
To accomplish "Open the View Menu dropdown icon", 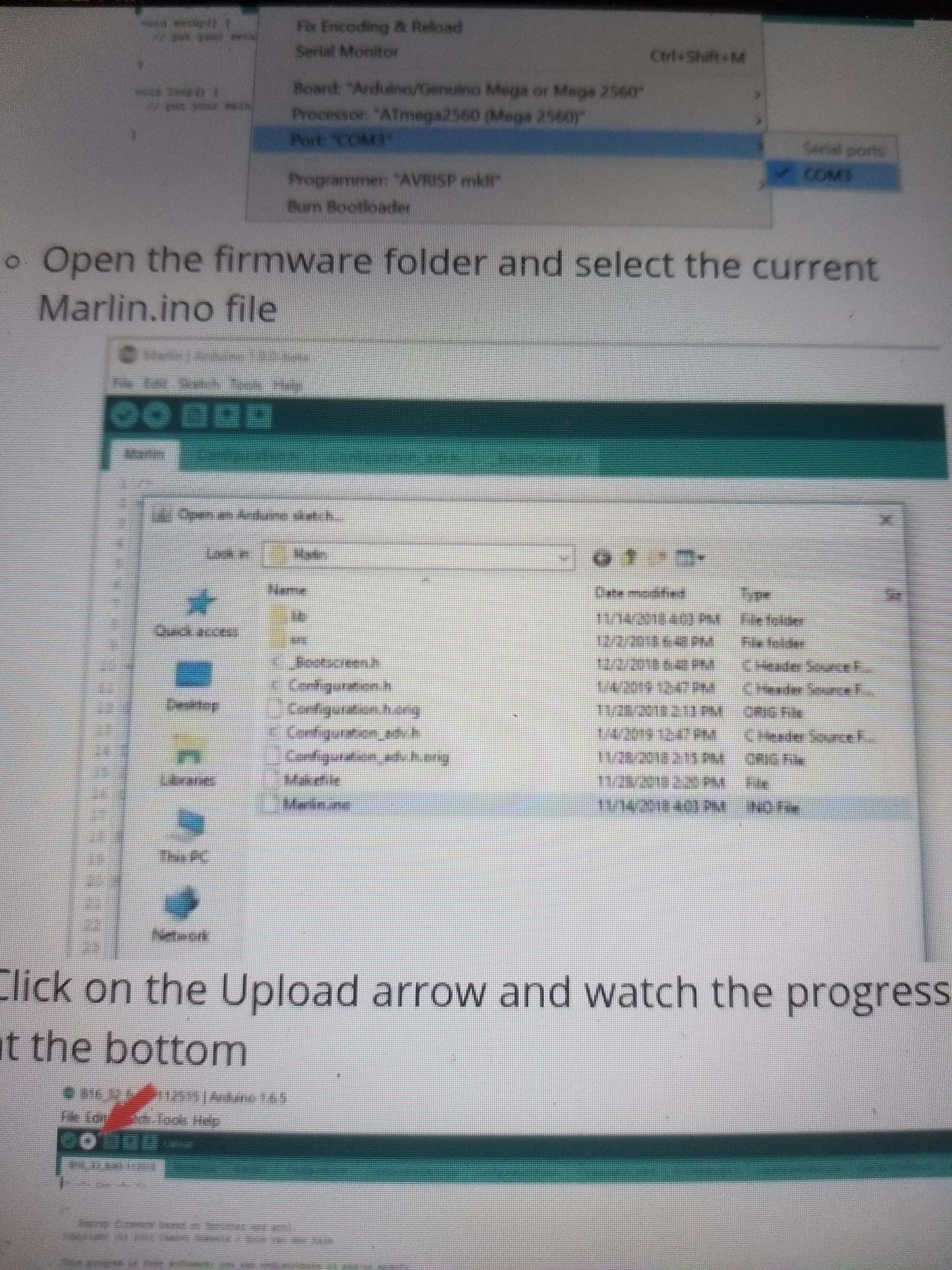I will [688, 558].
